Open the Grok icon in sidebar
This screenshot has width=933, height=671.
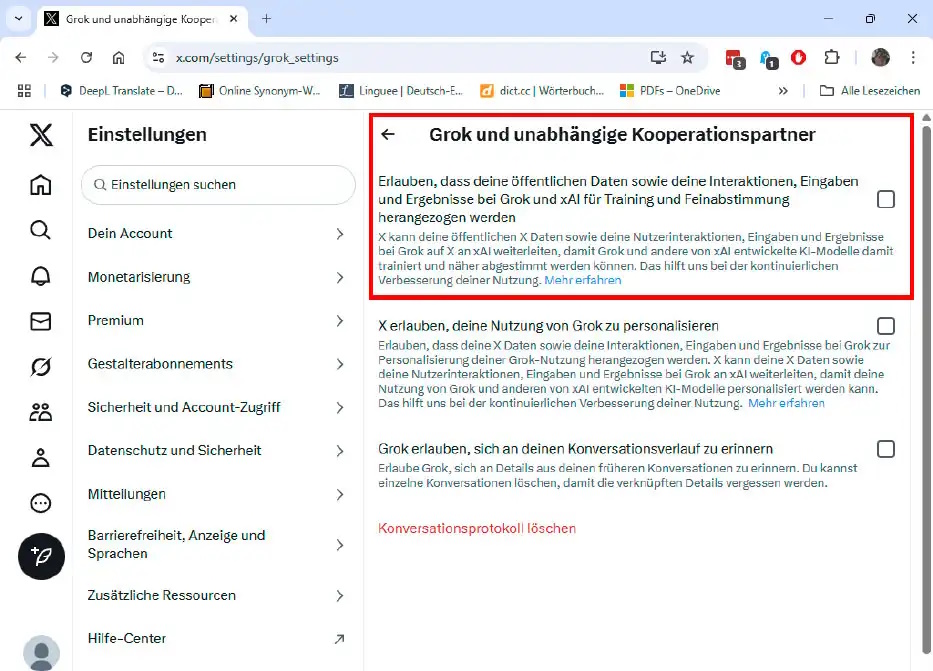tap(40, 367)
